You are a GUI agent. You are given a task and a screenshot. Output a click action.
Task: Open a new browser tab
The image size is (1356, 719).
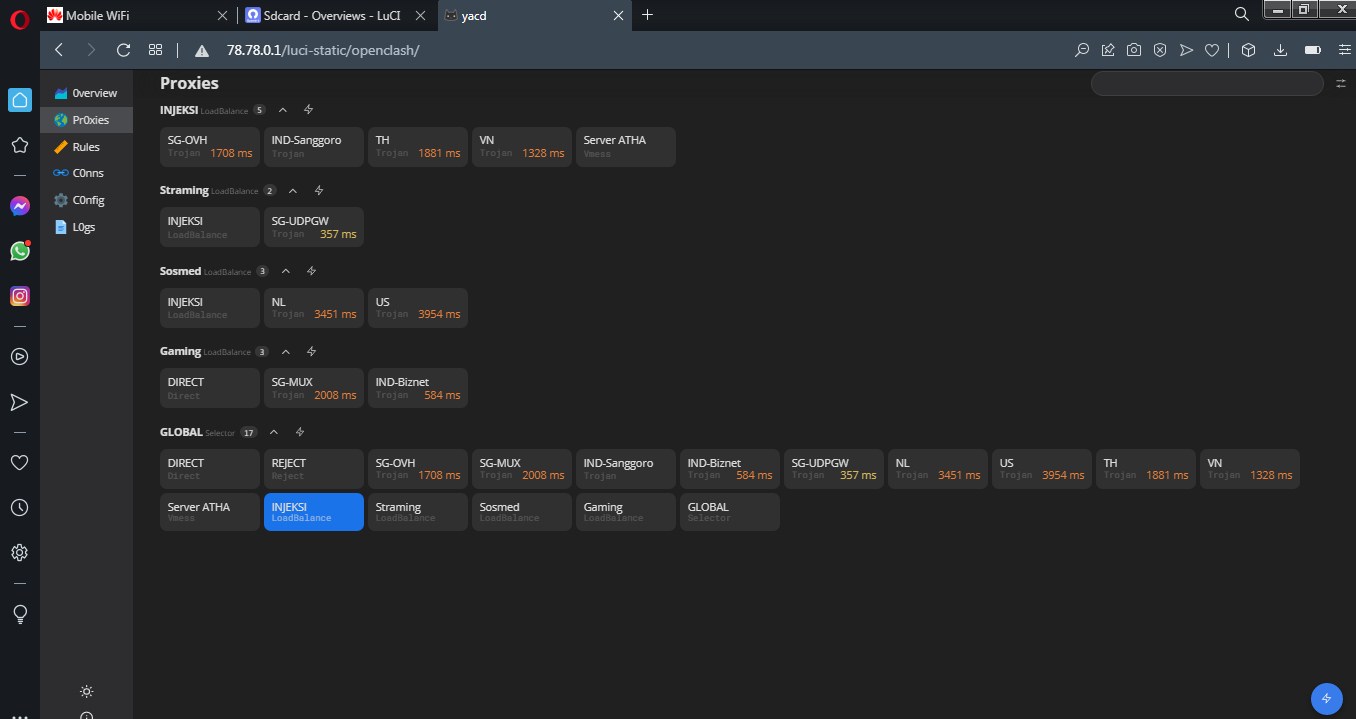647,15
